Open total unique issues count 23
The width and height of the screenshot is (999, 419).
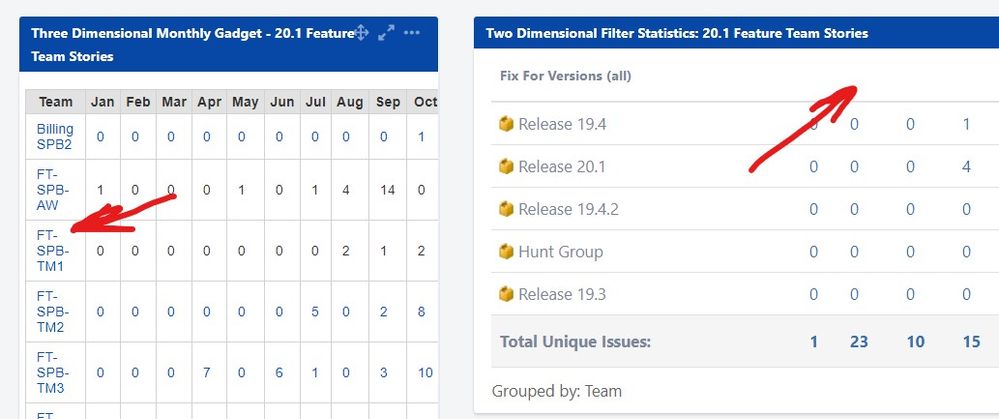coord(859,342)
